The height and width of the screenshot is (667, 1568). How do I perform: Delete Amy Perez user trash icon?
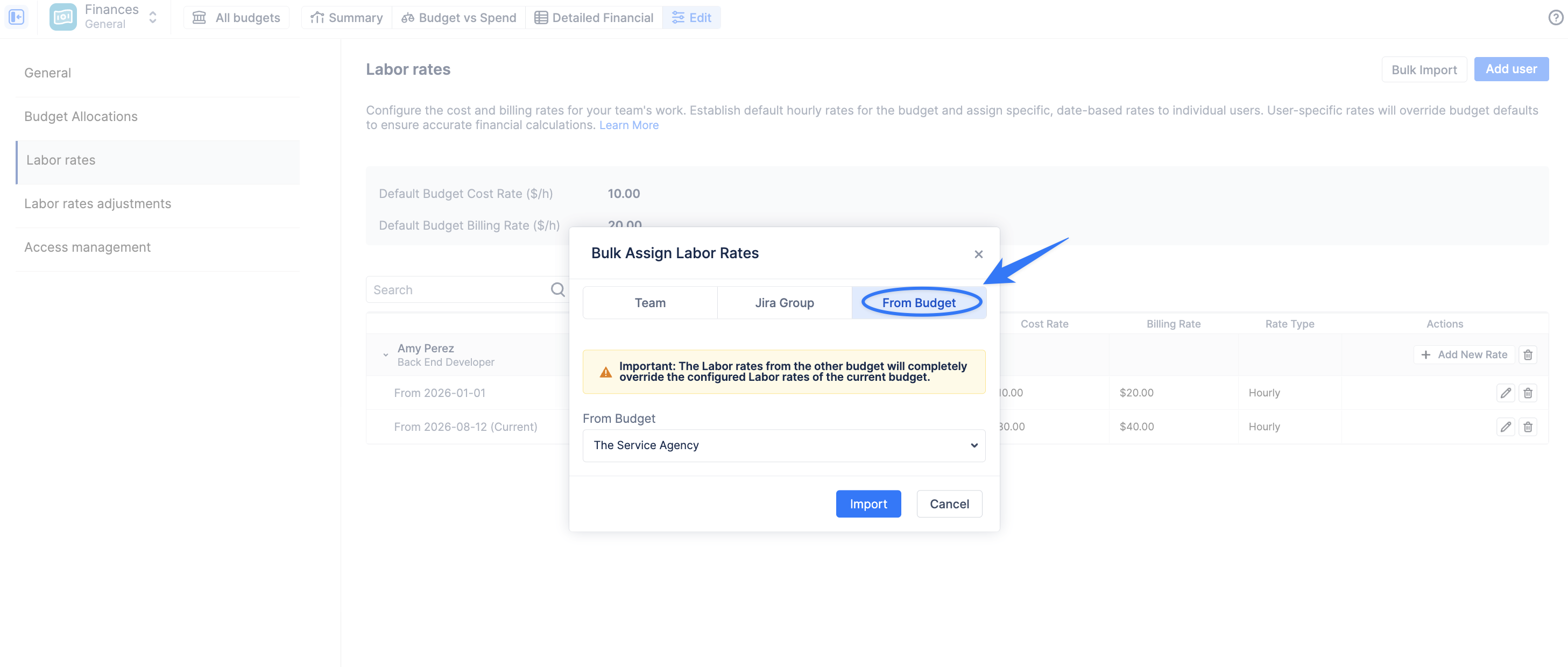[1528, 355]
